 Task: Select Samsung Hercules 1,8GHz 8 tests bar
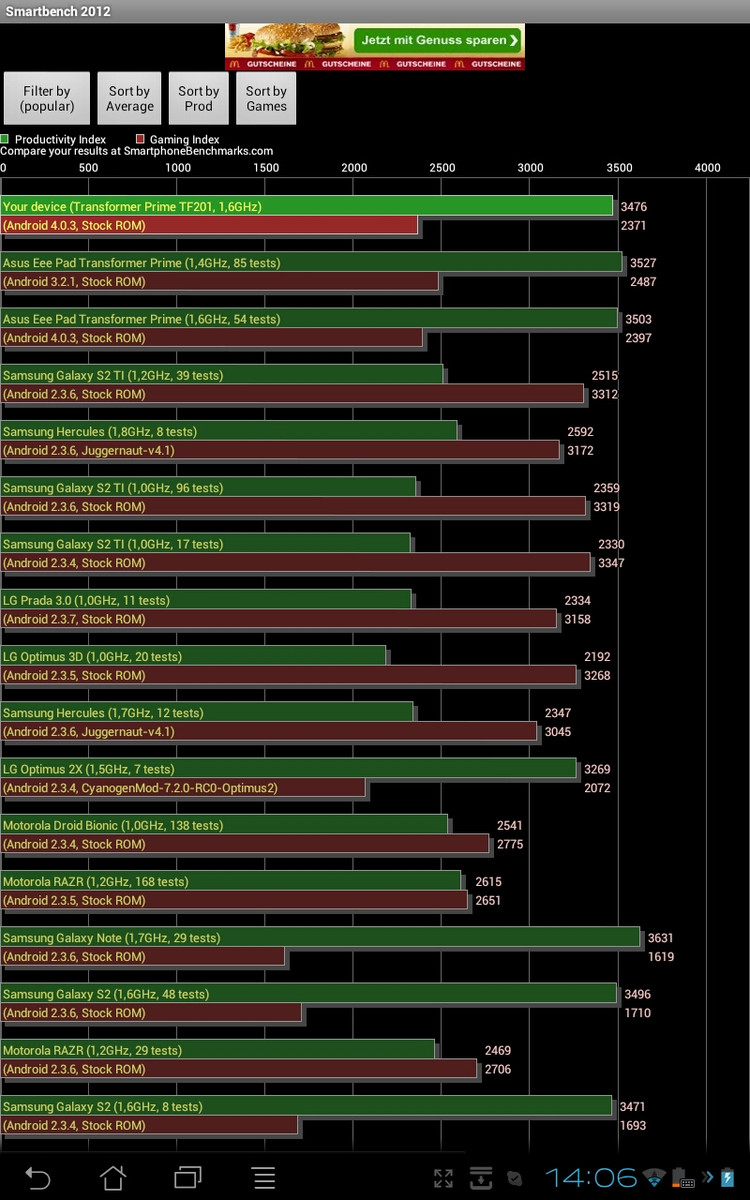[229, 431]
